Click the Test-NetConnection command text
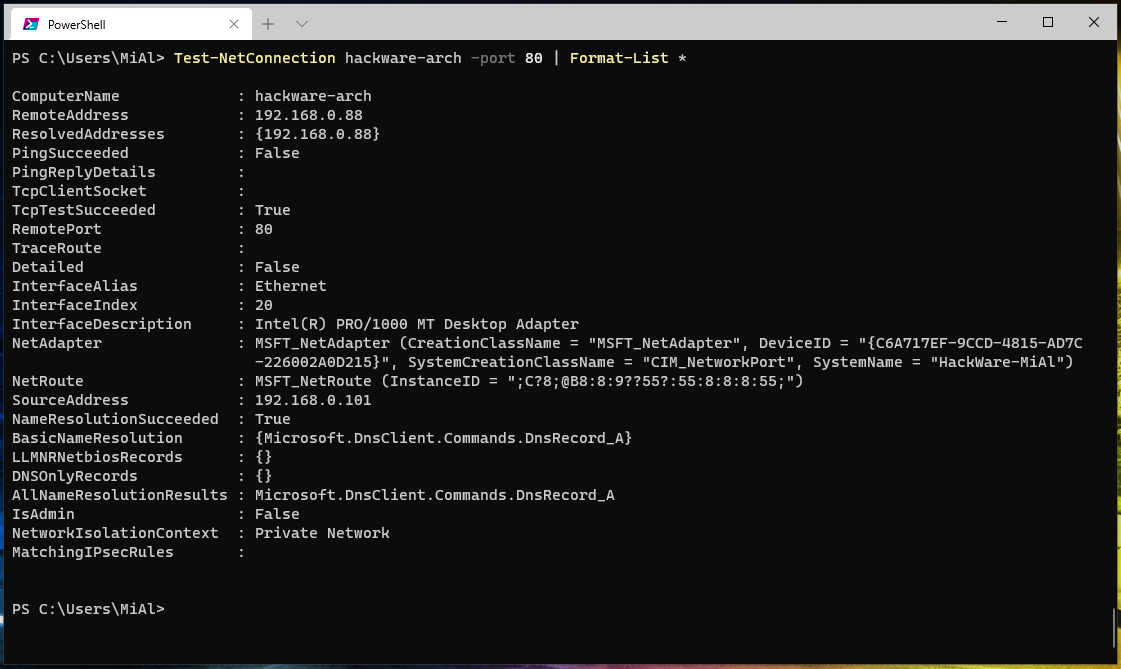This screenshot has height=669, width=1121. click(x=254, y=58)
